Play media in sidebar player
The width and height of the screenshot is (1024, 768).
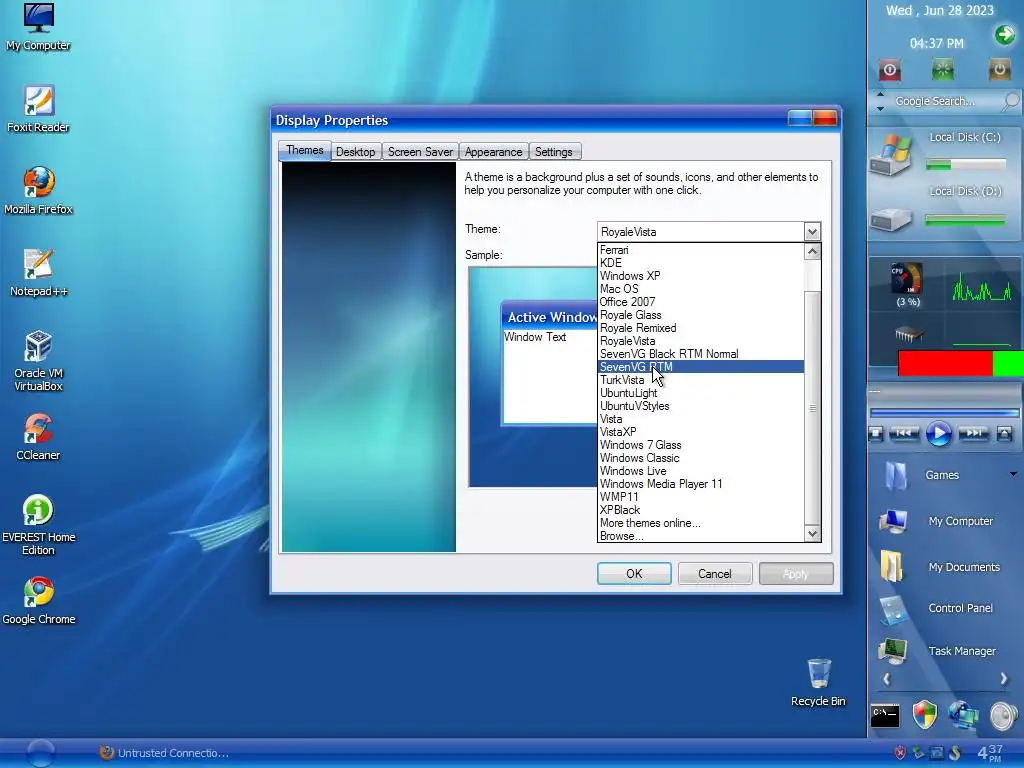(938, 434)
